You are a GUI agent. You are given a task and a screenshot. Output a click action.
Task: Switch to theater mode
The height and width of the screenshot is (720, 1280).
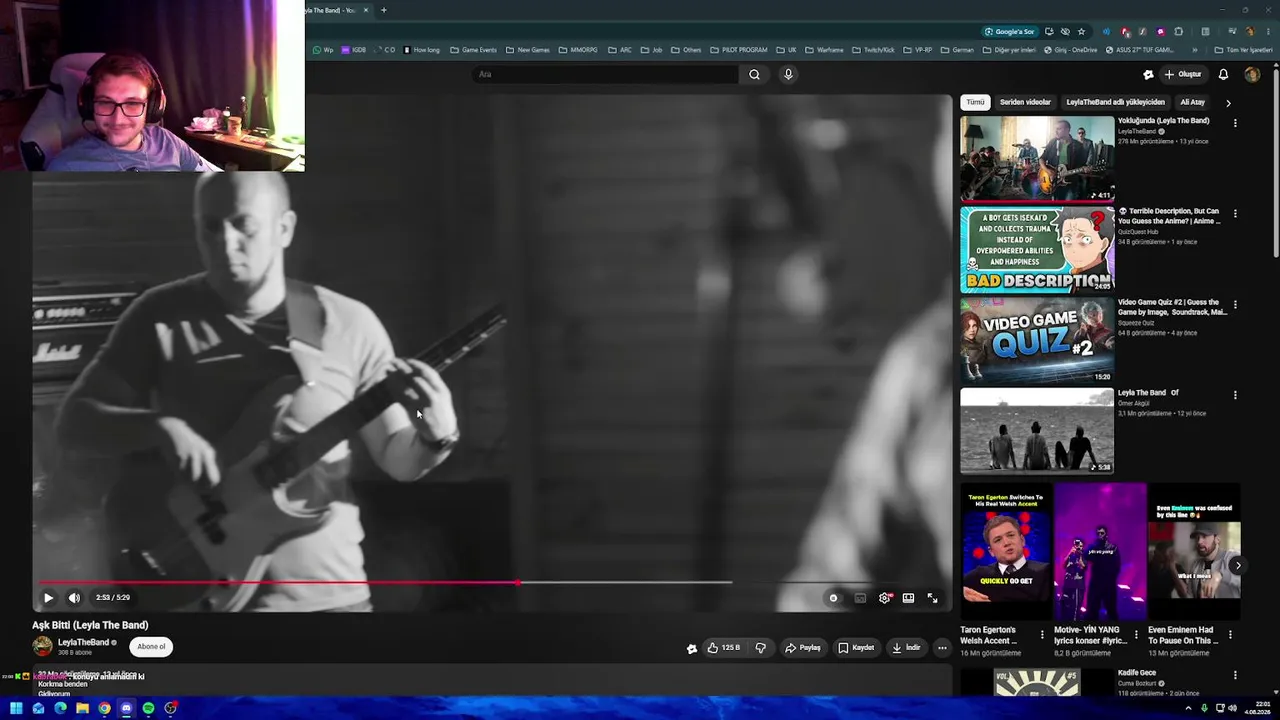[908, 598]
